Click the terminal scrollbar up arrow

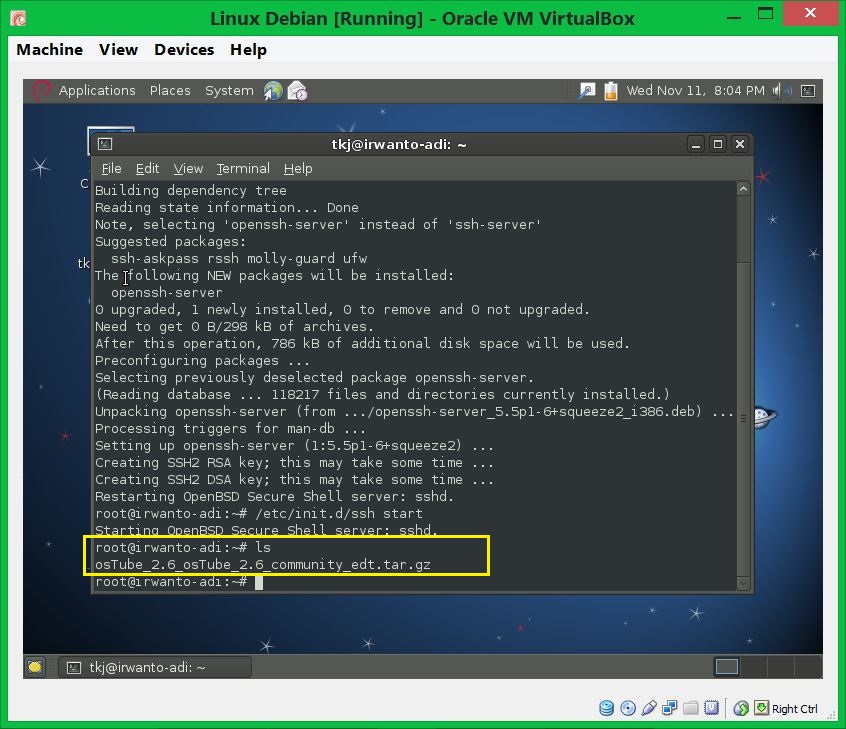(743, 189)
